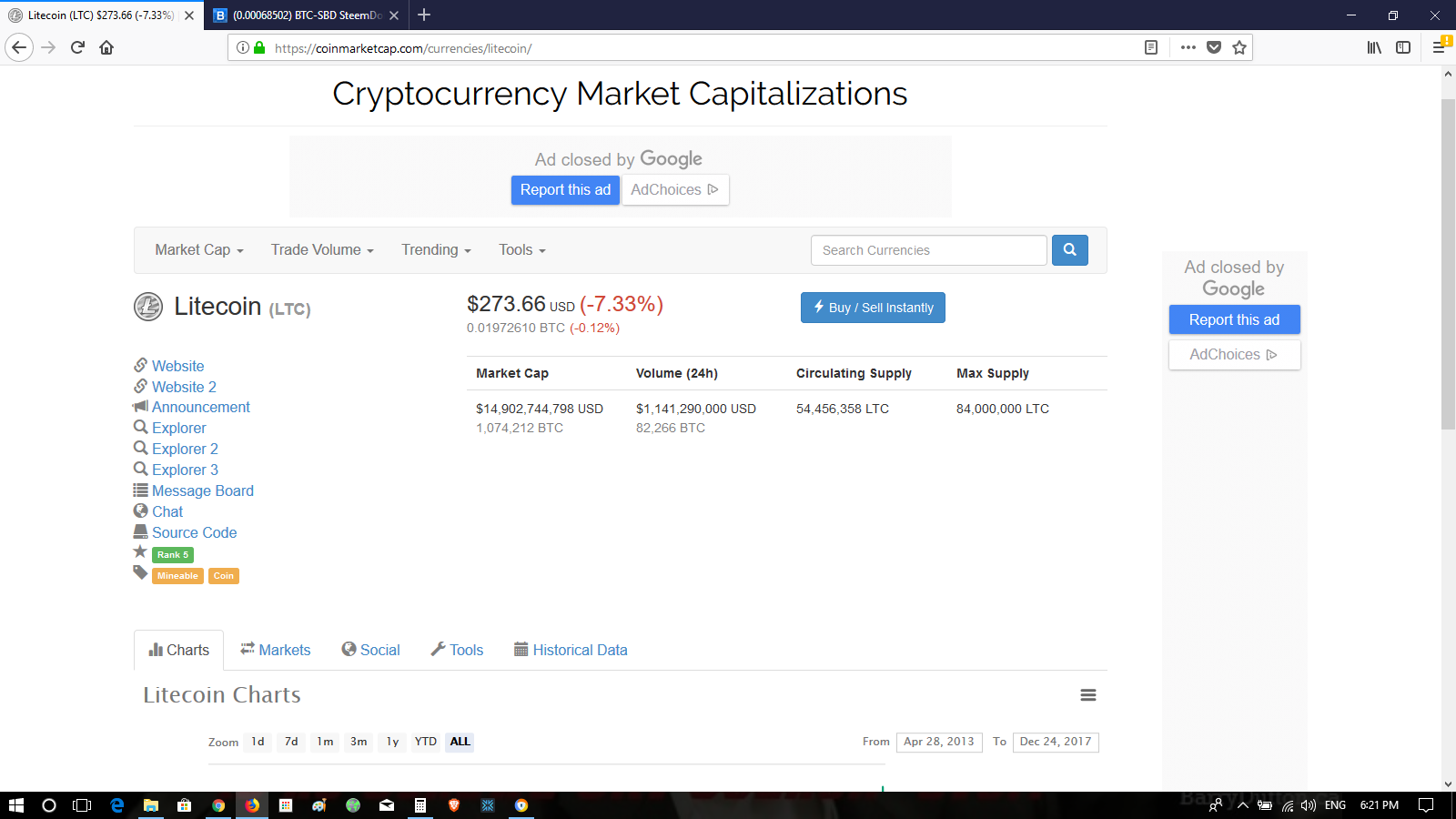This screenshot has width=1456, height=819.
Task: Click the Search Currencies input field
Action: tap(929, 250)
